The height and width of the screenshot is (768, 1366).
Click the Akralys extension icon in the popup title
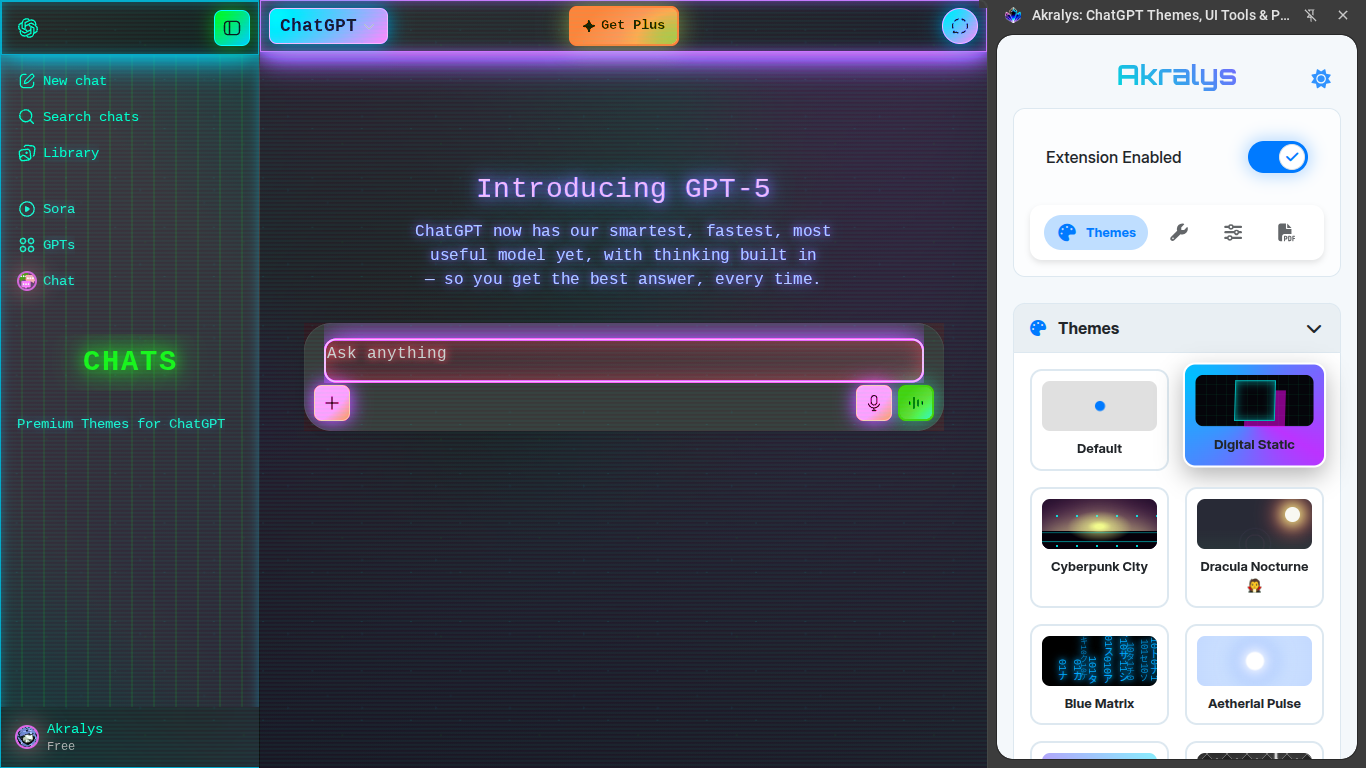click(x=1014, y=15)
